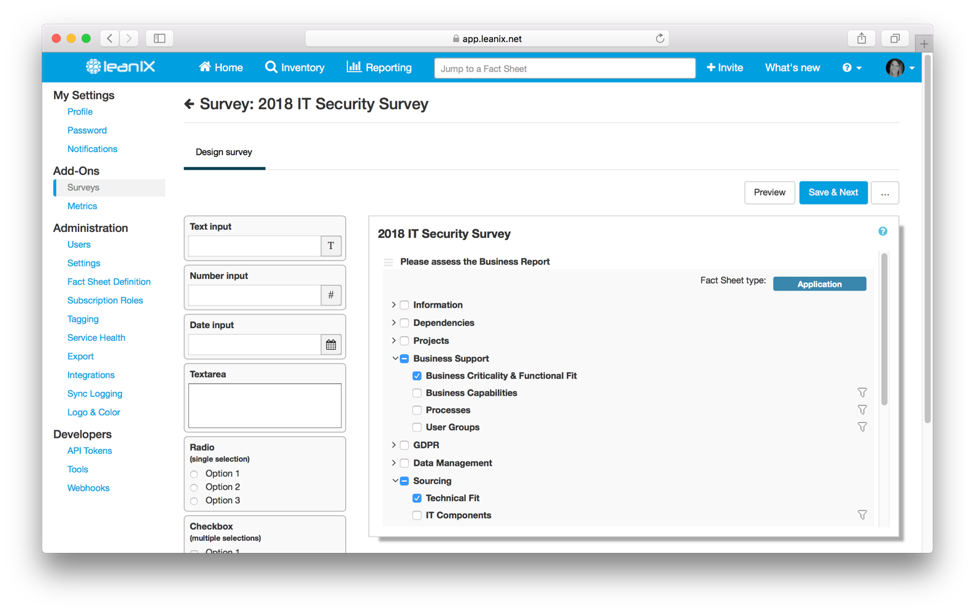Click the Save & Next button
This screenshot has height=612, width=974.
(833, 192)
